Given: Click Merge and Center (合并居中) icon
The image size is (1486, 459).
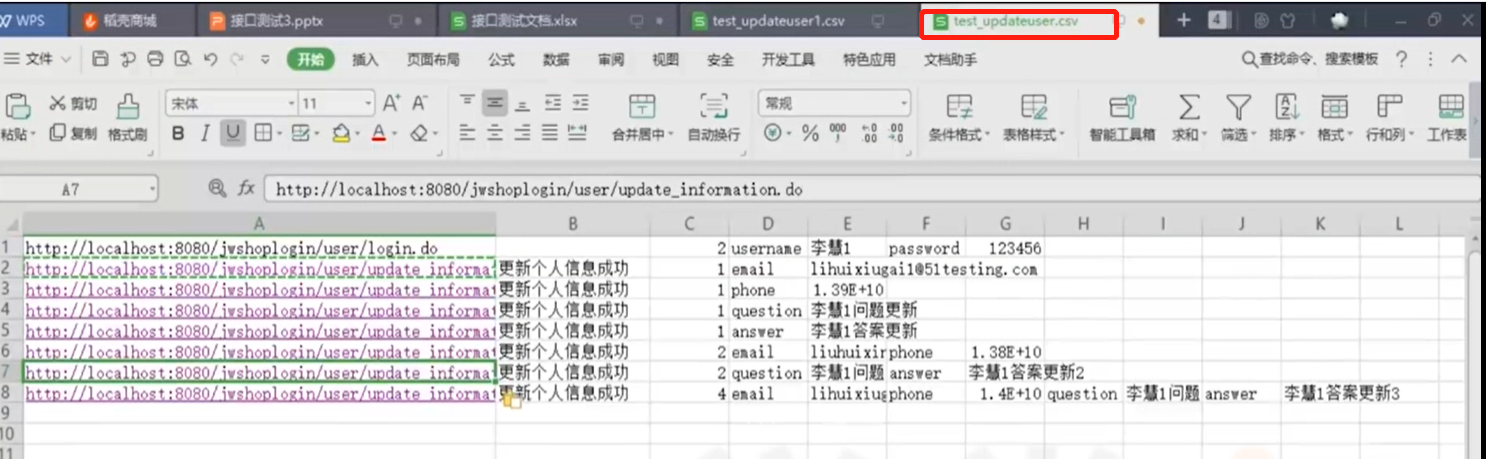Looking at the screenshot, I should click(x=642, y=106).
